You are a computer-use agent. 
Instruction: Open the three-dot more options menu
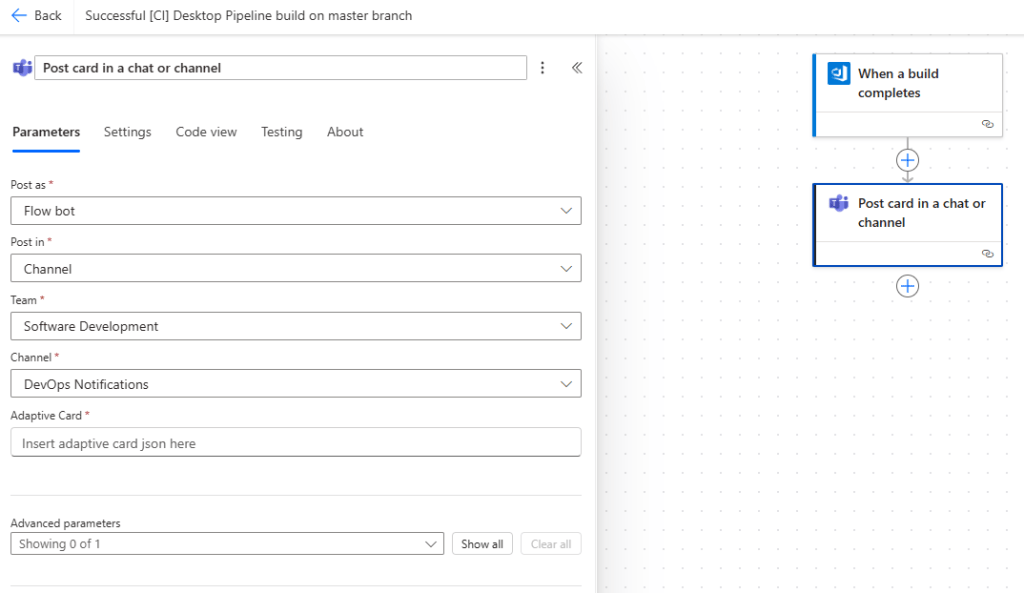543,68
